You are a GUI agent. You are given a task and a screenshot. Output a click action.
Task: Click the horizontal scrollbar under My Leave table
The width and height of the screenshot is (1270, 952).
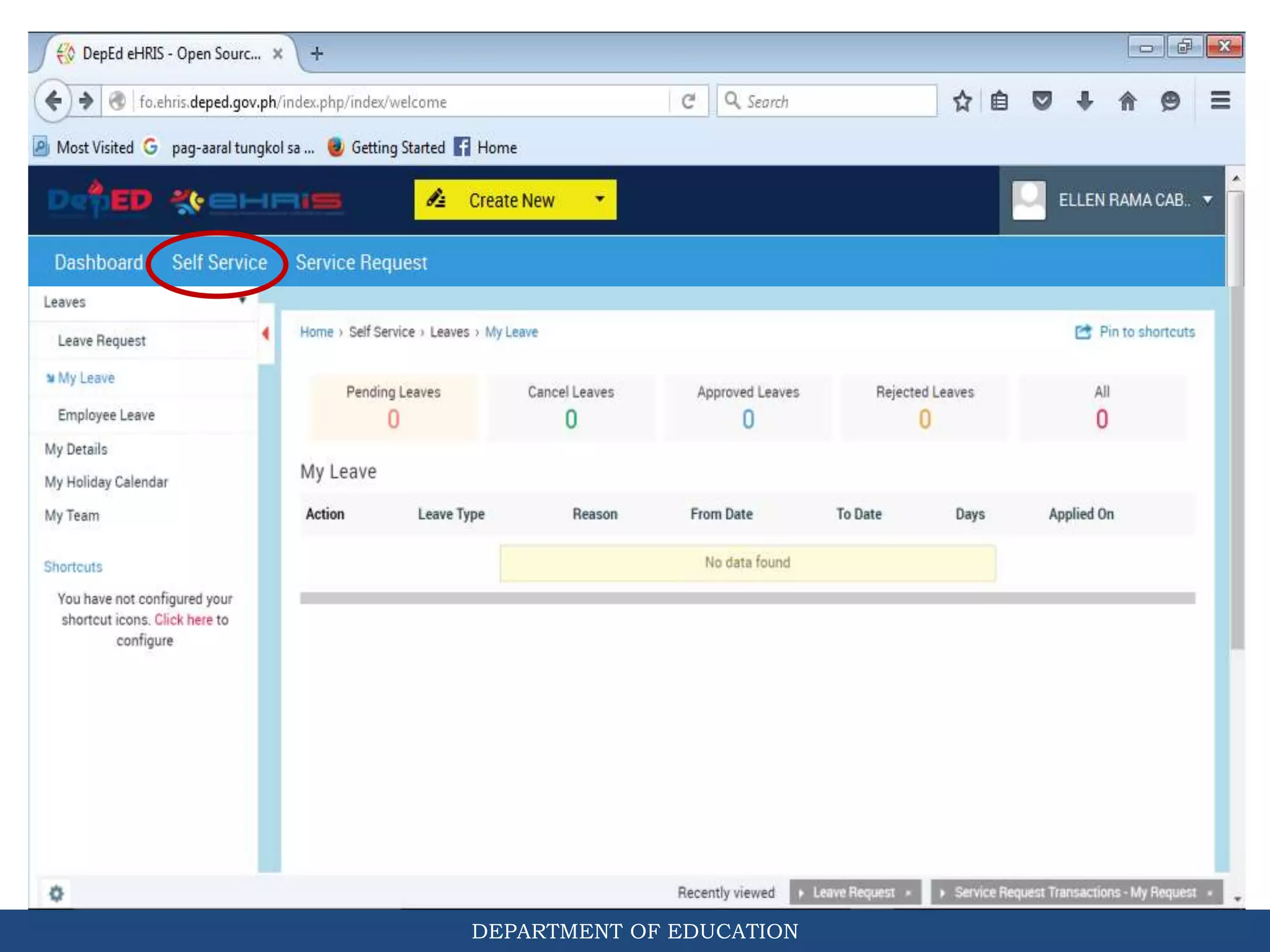click(747, 598)
